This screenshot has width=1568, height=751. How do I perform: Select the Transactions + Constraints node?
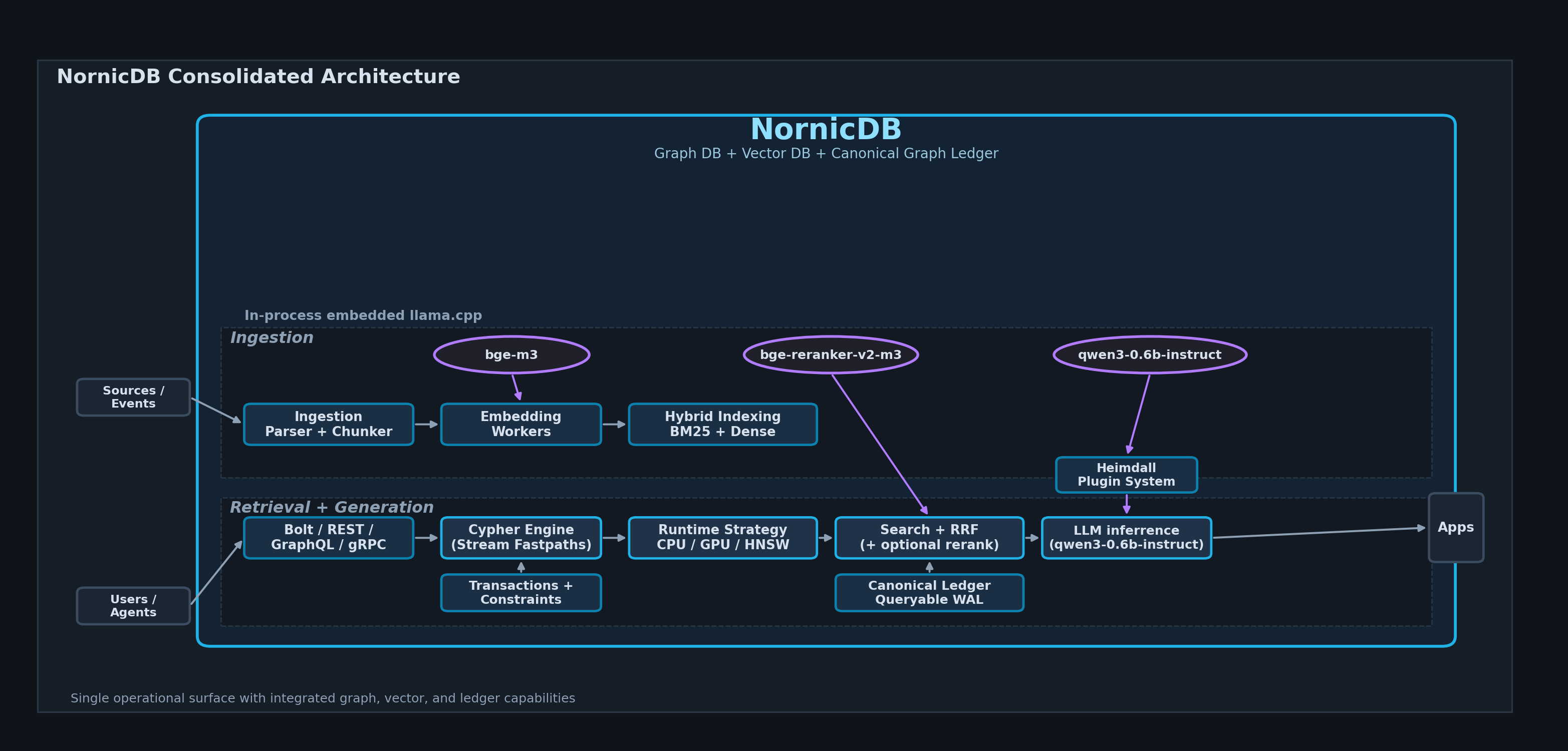(521, 592)
